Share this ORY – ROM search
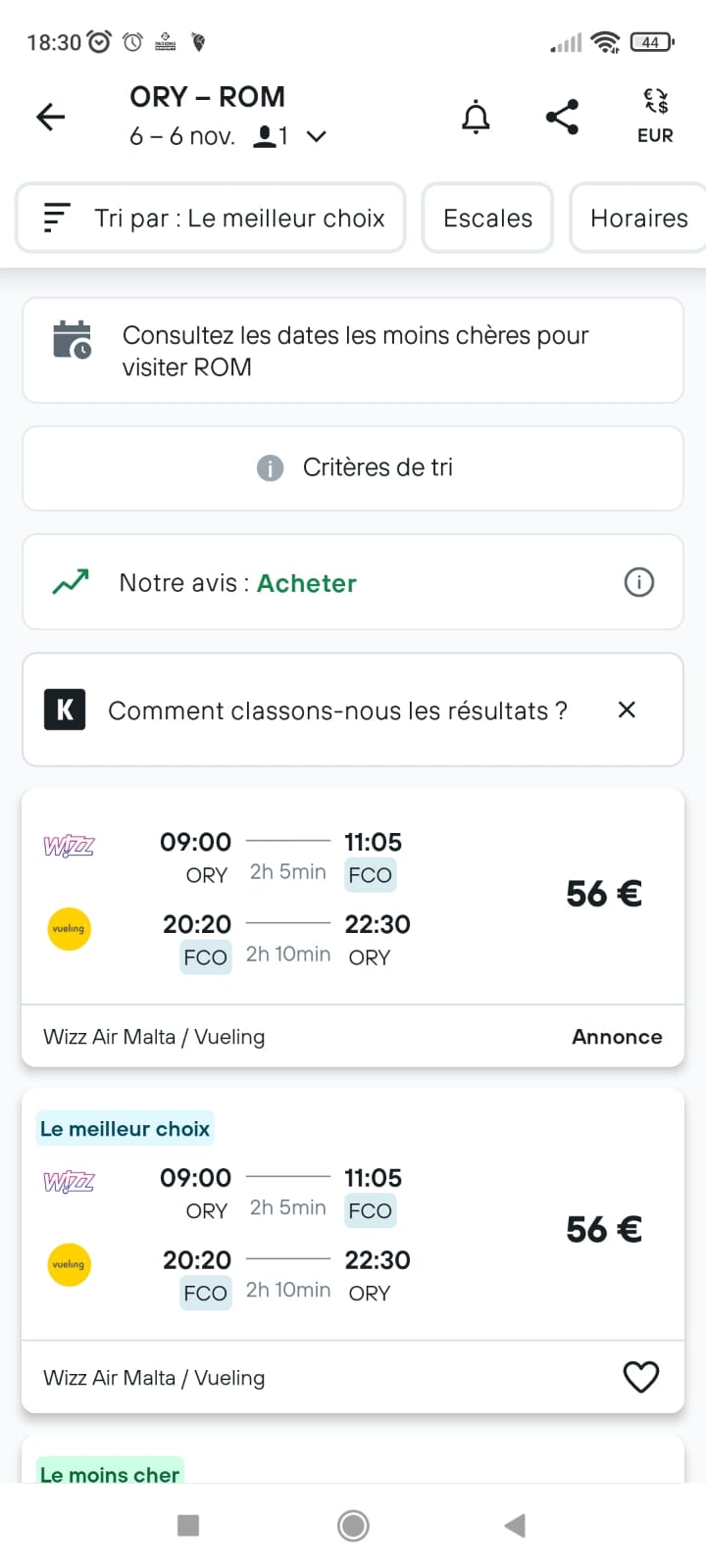Screen dimensions: 706x1568 click(x=562, y=118)
